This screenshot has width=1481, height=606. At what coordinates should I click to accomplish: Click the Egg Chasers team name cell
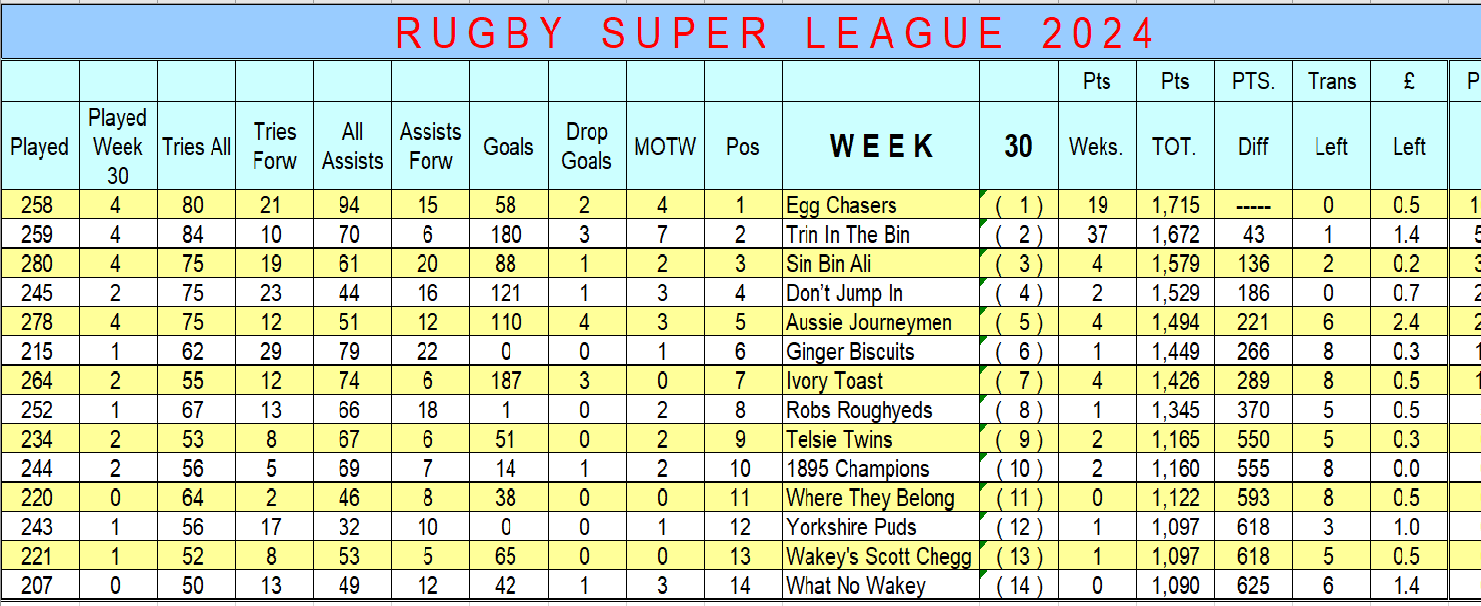click(x=880, y=205)
